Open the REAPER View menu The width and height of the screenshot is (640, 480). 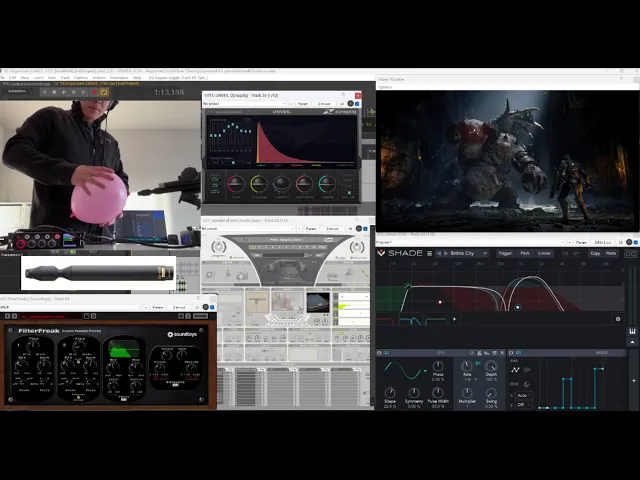(x=24, y=78)
